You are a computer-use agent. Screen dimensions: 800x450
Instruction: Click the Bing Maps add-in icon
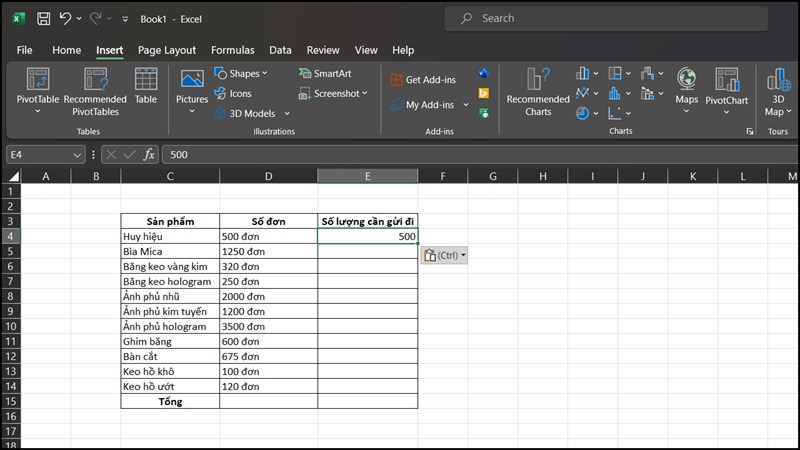click(x=484, y=93)
